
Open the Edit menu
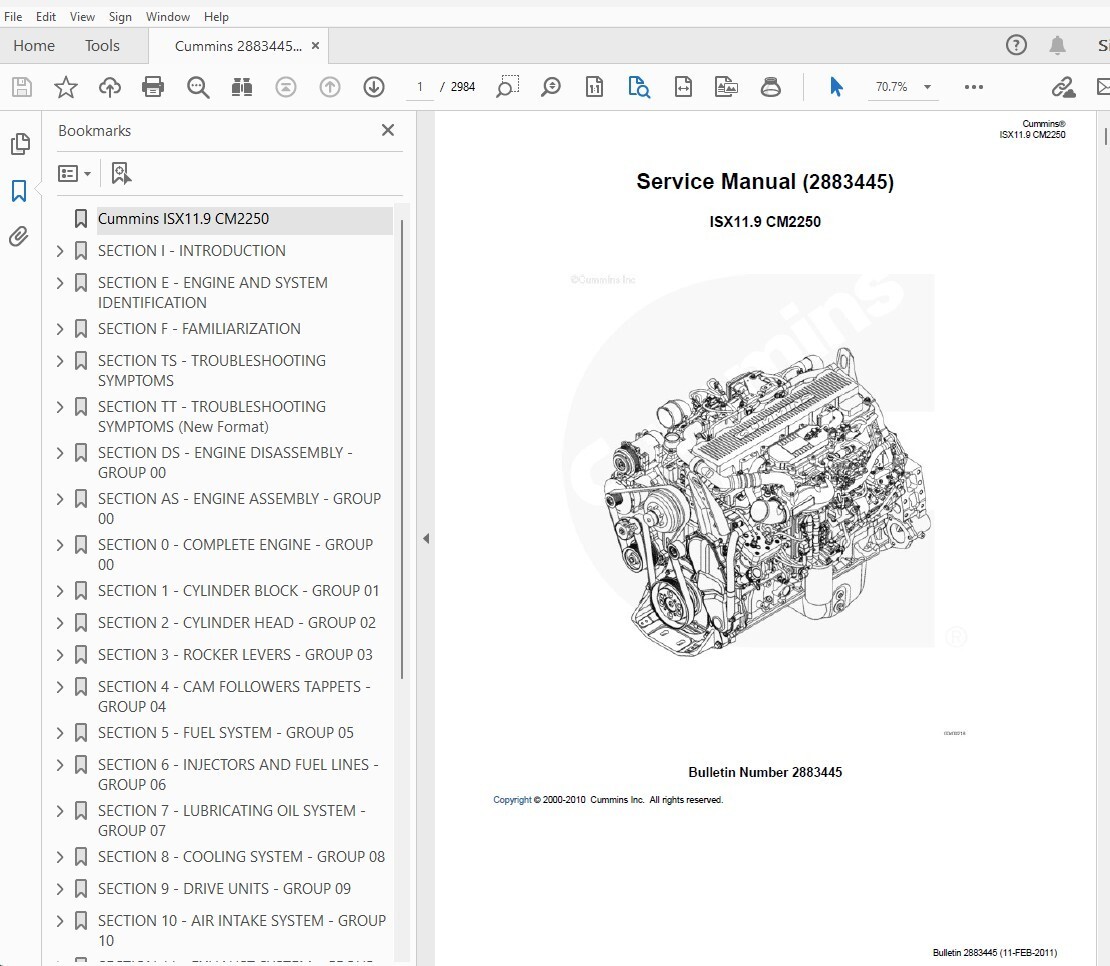tap(46, 16)
